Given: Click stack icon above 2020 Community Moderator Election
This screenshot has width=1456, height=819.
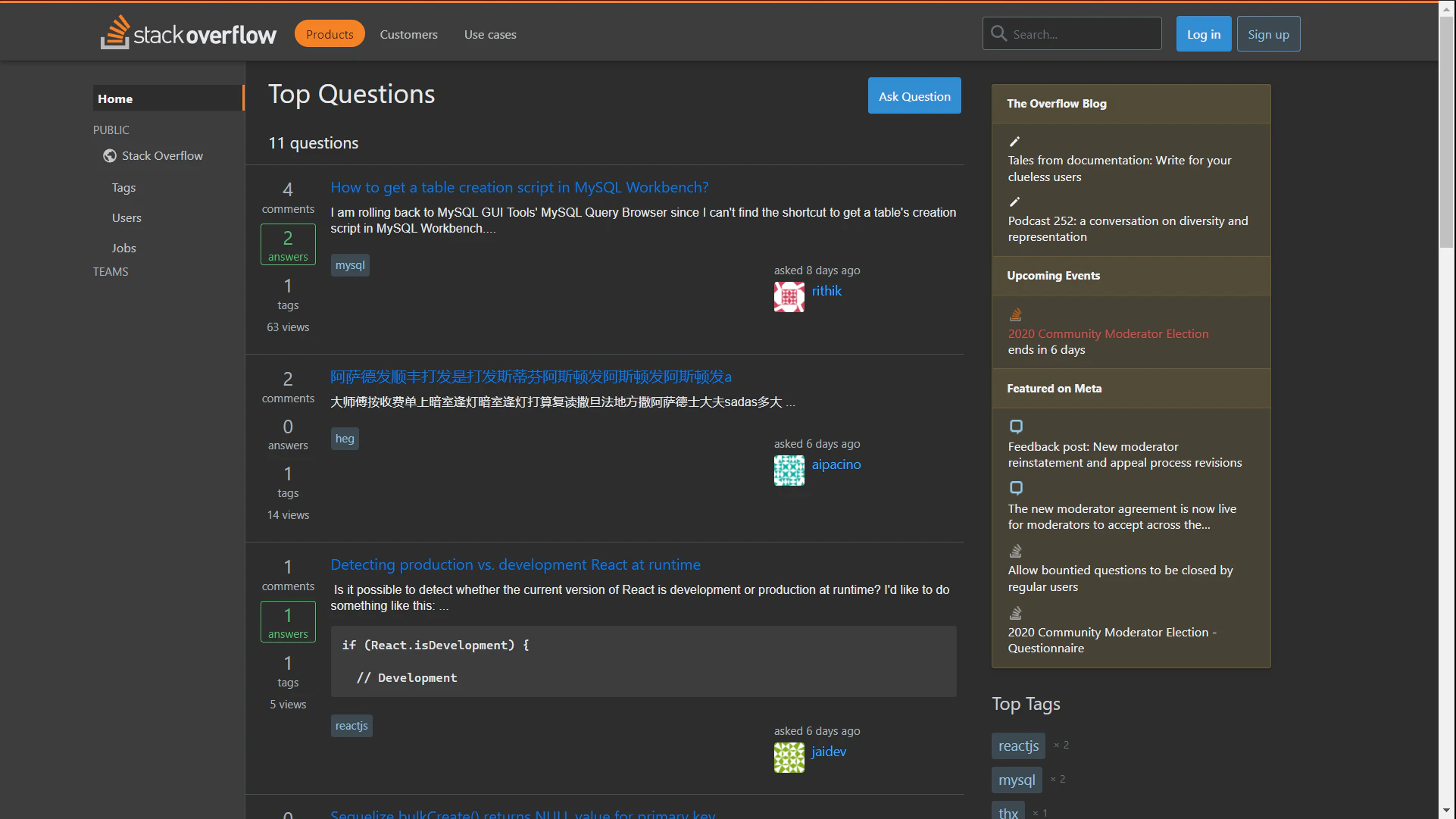Looking at the screenshot, I should pos(1015,314).
